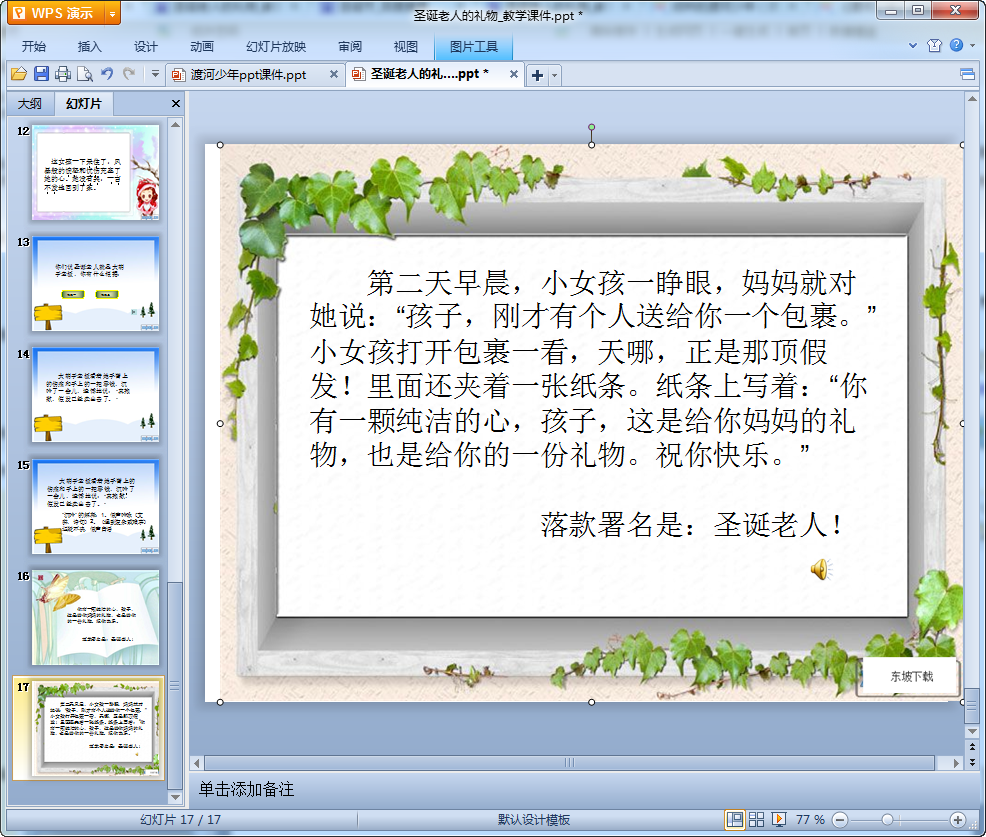Select slide 13 thumbnail
The height and width of the screenshot is (837, 986).
[96, 284]
